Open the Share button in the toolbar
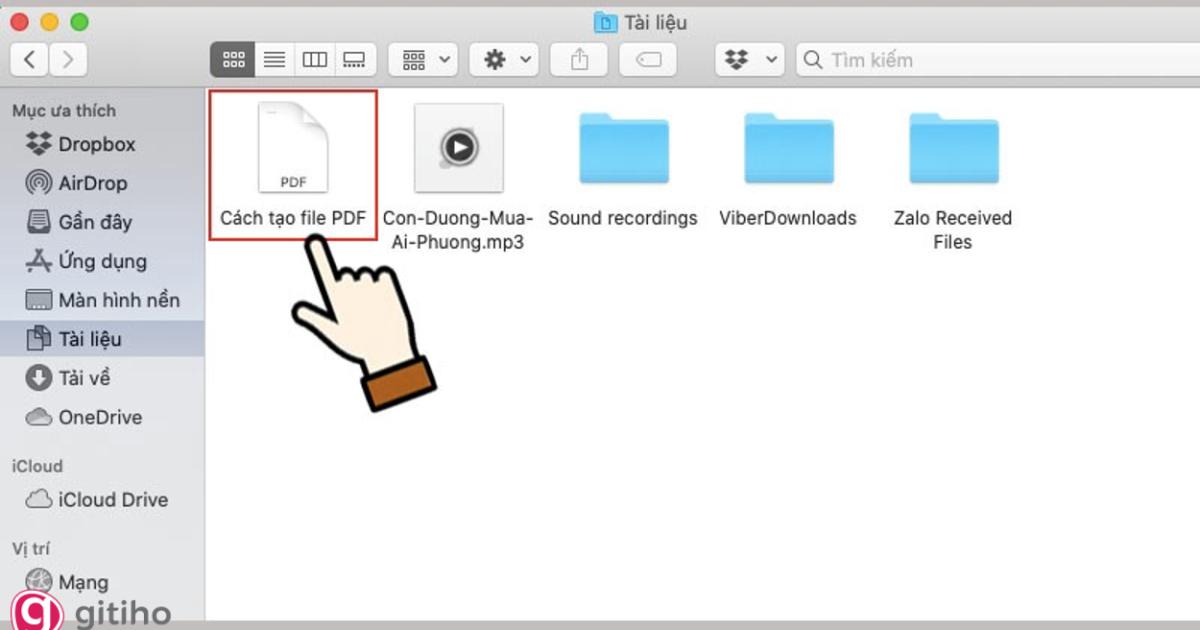1200x630 pixels. [x=578, y=59]
